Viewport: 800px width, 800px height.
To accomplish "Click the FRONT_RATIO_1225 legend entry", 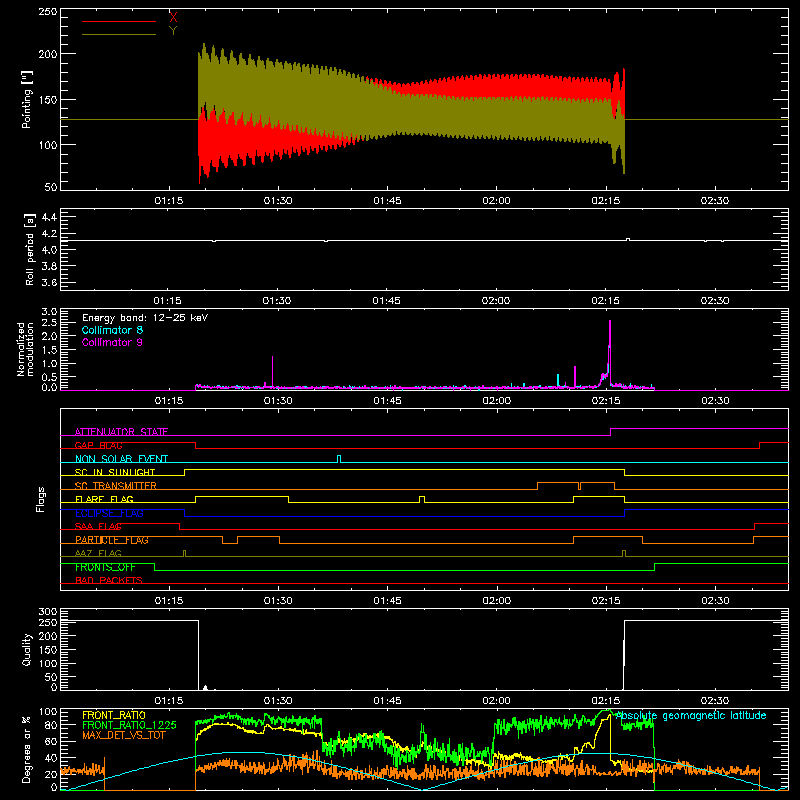I will (x=129, y=726).
